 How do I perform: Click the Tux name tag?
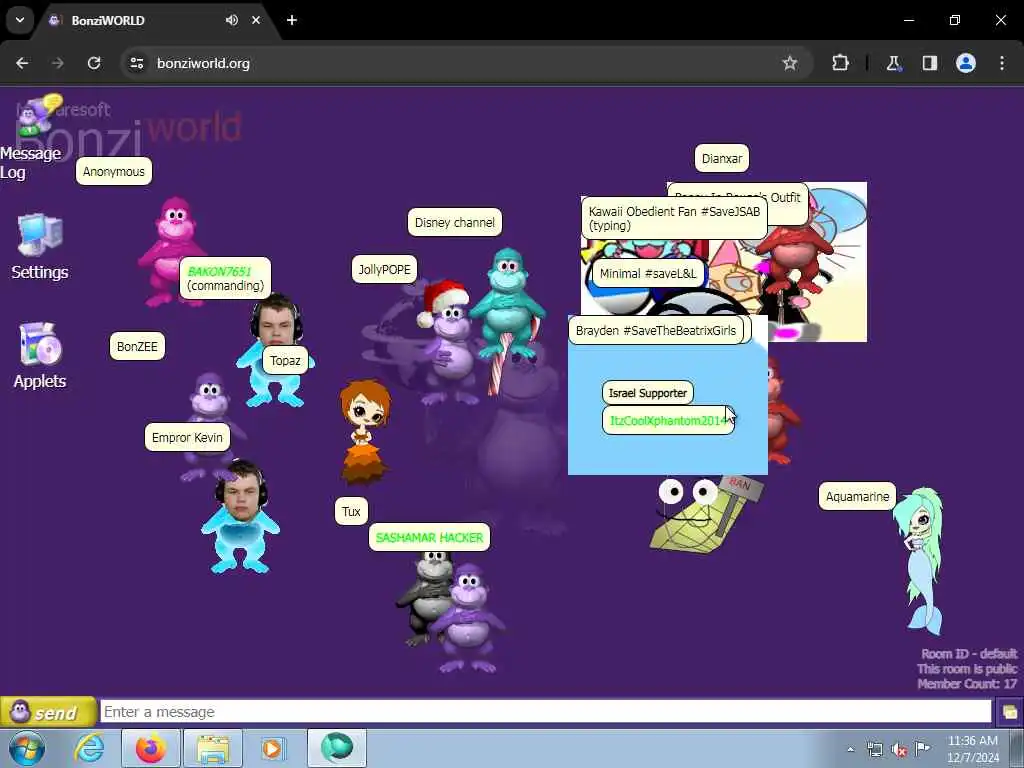point(351,511)
